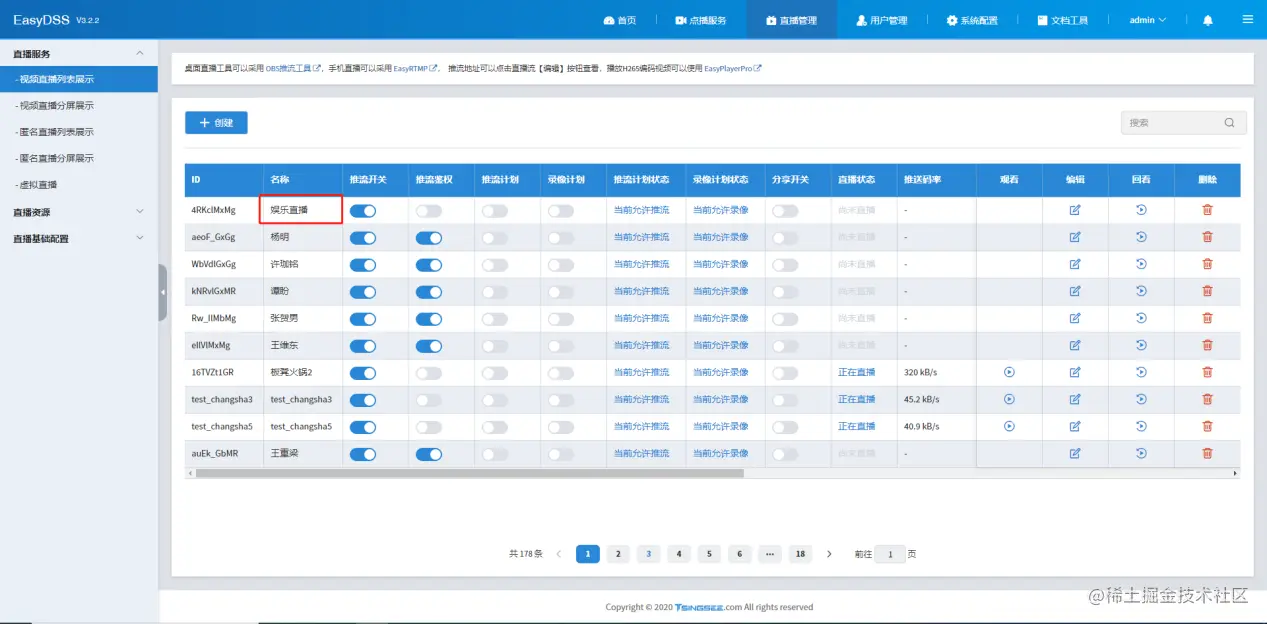Click the search magnifier icon
Viewport: 1267px width, 624px height.
pos(1229,123)
